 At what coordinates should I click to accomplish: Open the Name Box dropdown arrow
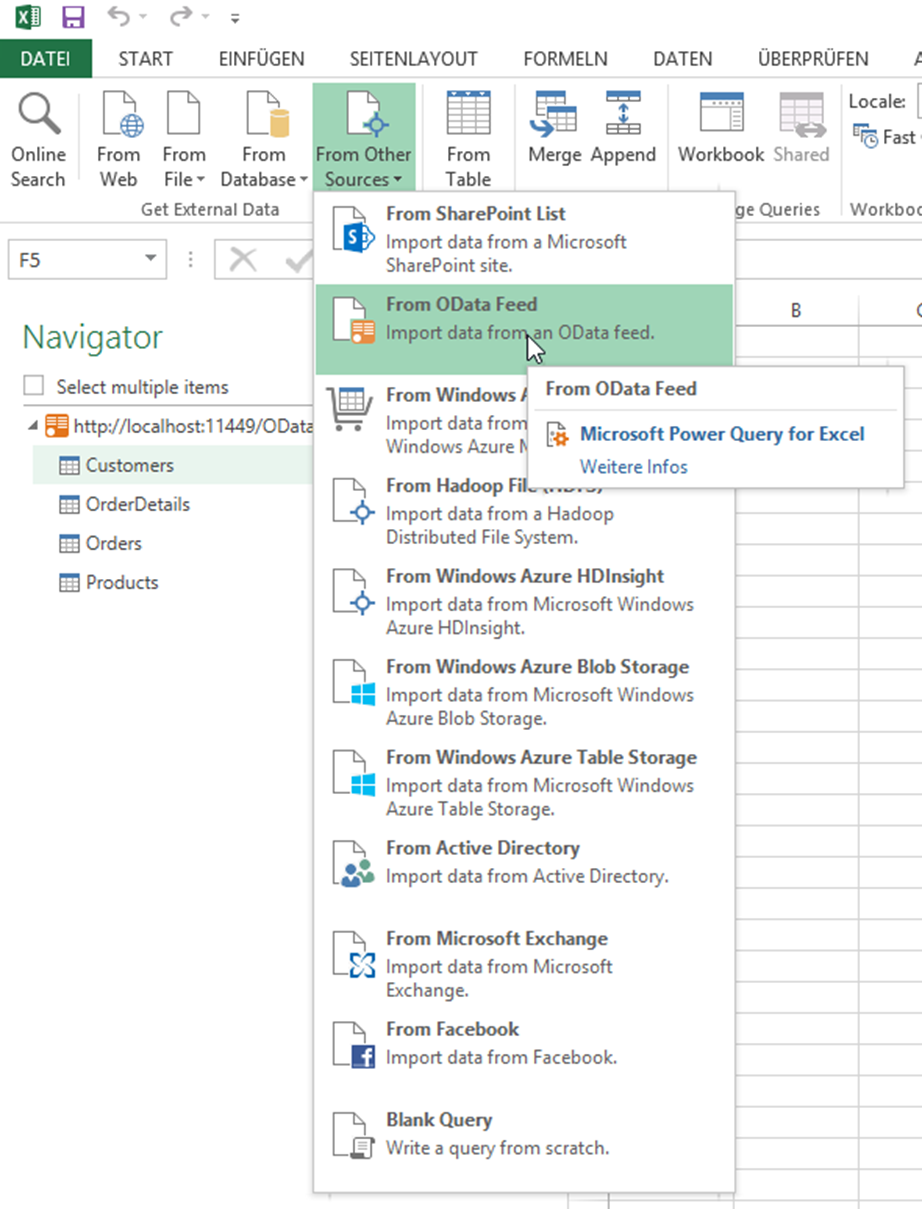(151, 260)
